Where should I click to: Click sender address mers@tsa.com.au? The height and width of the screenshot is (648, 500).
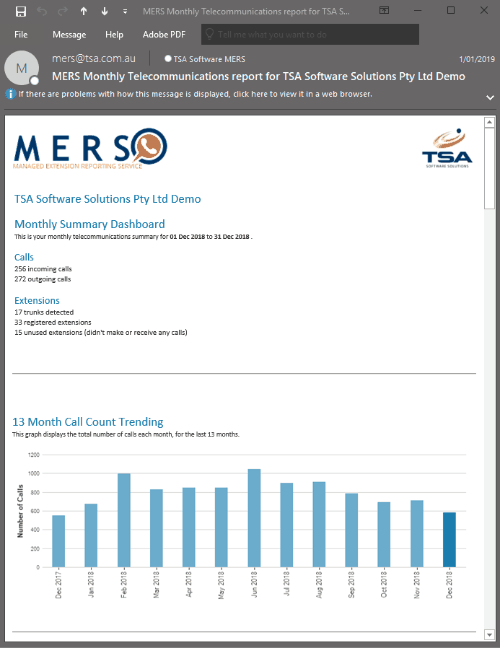tap(94, 58)
